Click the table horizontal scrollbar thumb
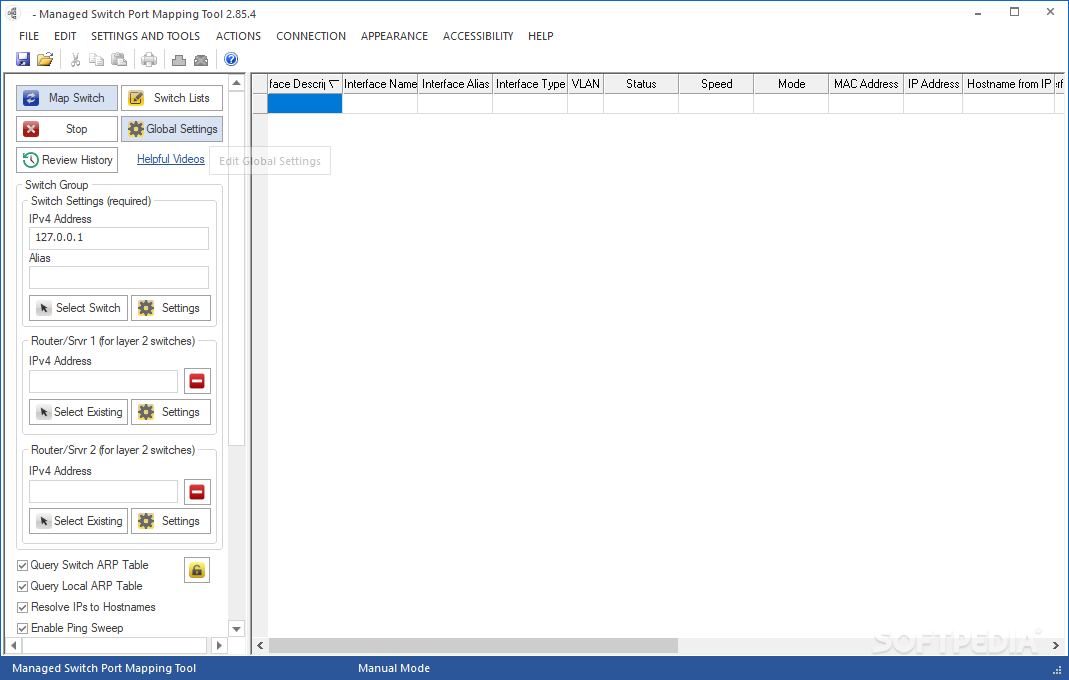The height and width of the screenshot is (680, 1069). pos(473,645)
